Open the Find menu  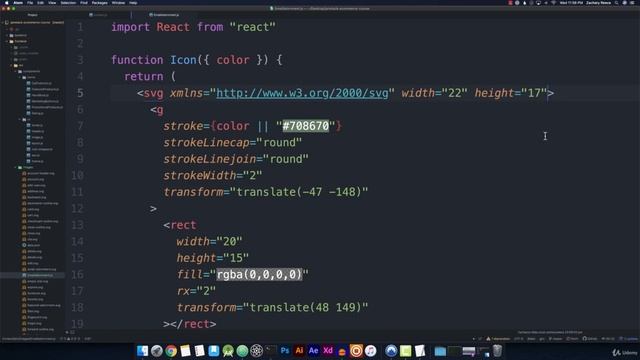pos(84,3)
